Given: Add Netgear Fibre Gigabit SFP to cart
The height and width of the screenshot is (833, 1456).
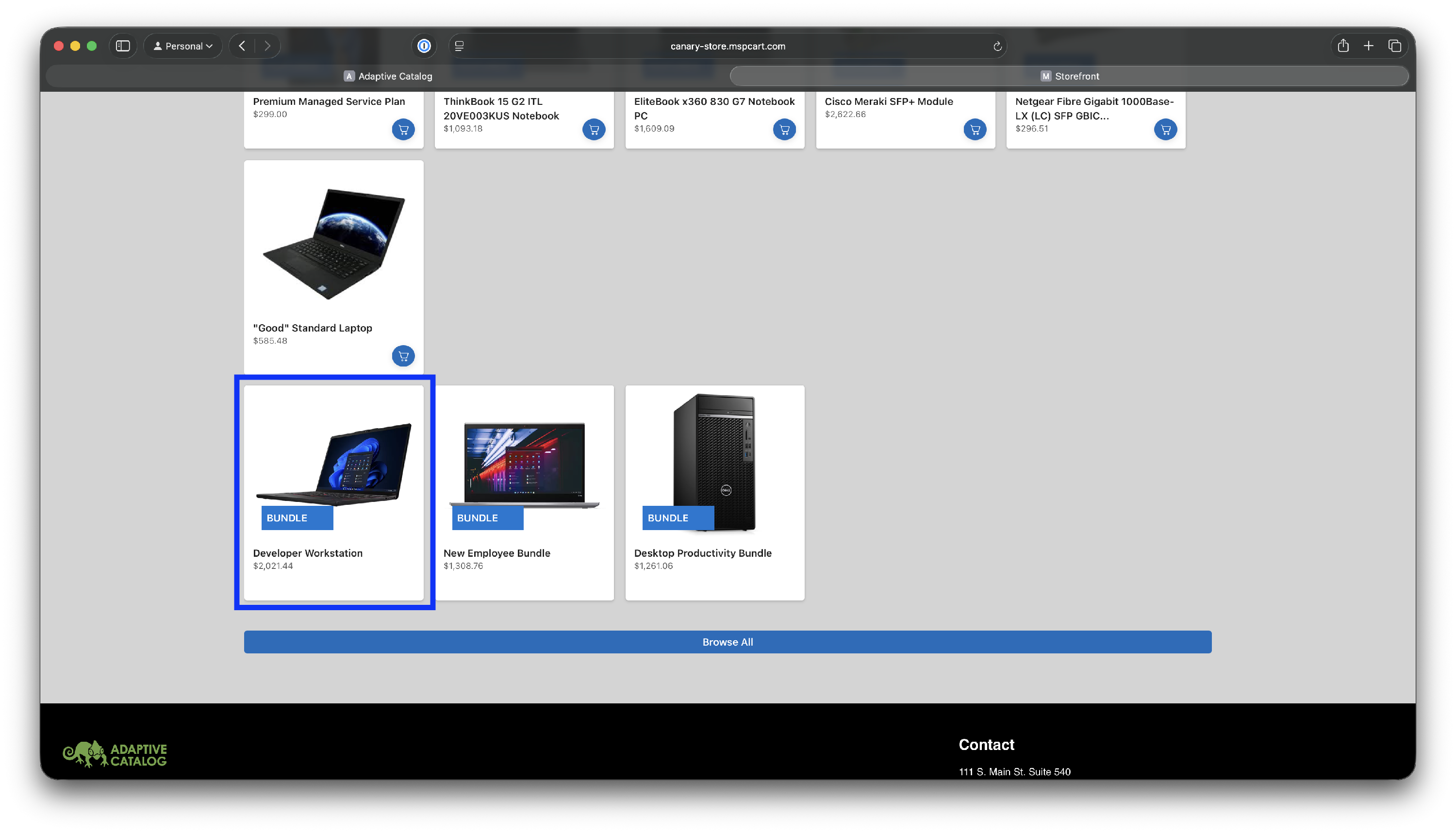Looking at the screenshot, I should [x=1165, y=129].
